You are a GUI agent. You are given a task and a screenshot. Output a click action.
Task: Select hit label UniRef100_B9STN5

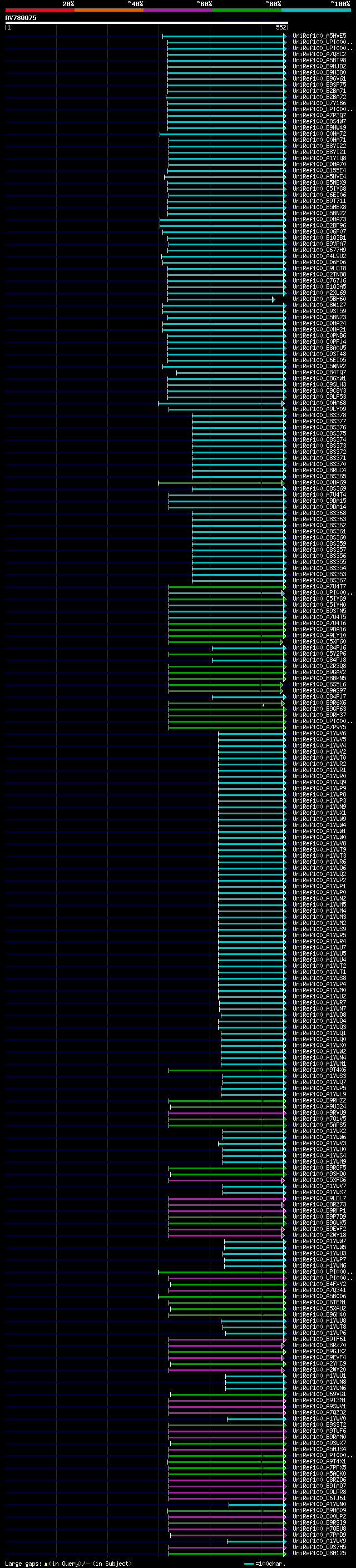coord(319,611)
